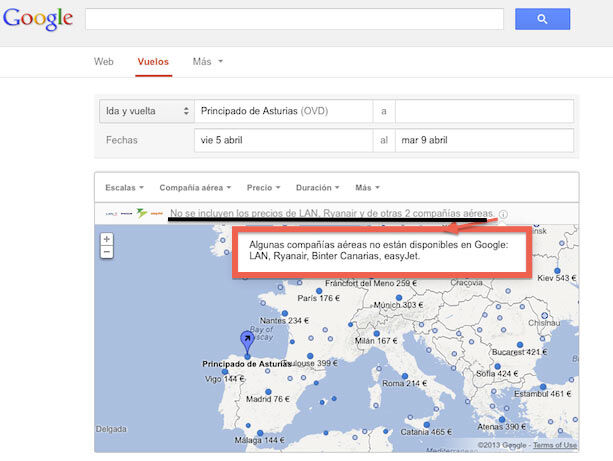Select the Milán 167 € destination dot

click(x=376, y=334)
